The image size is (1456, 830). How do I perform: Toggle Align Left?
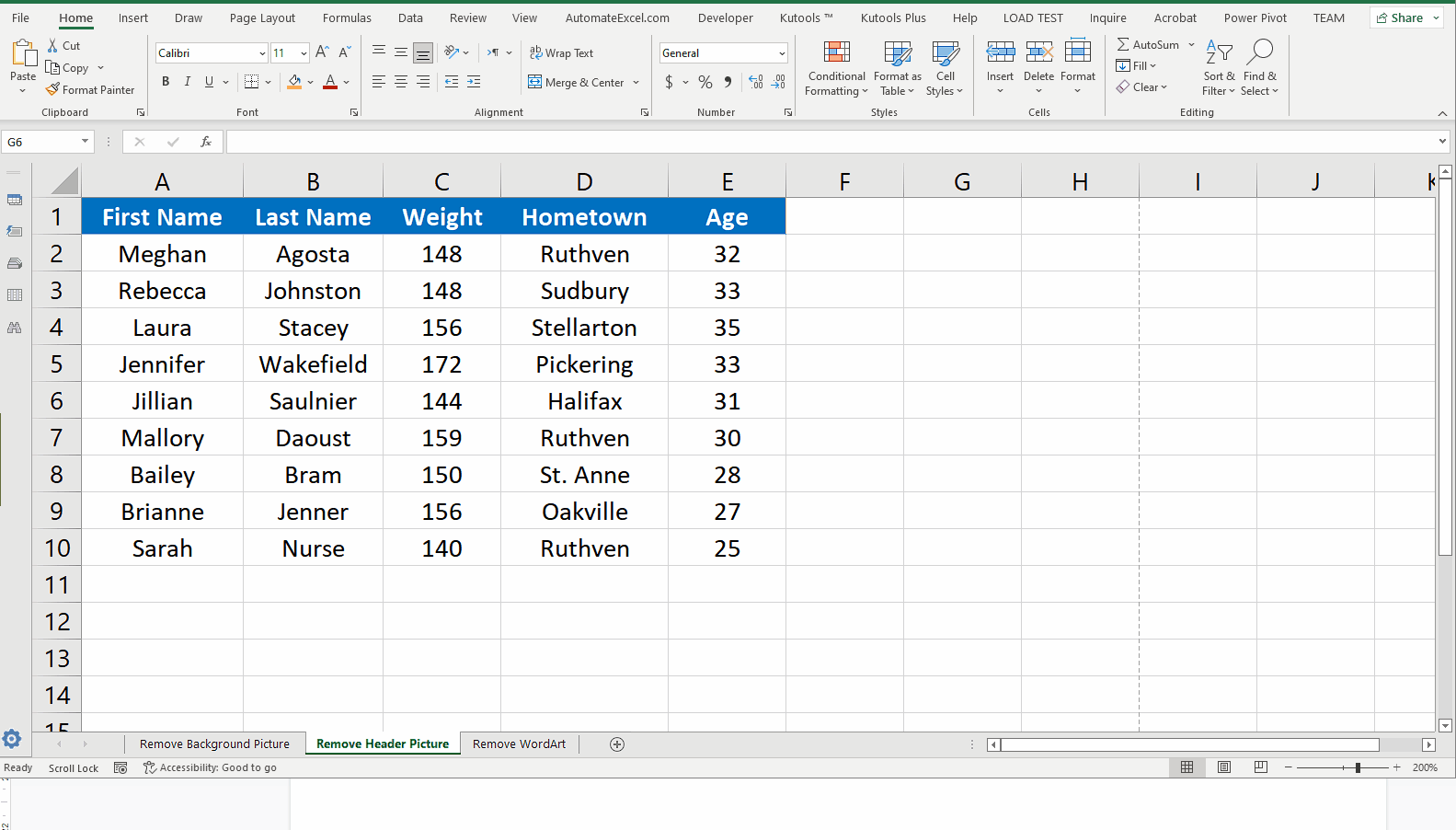pos(379,82)
